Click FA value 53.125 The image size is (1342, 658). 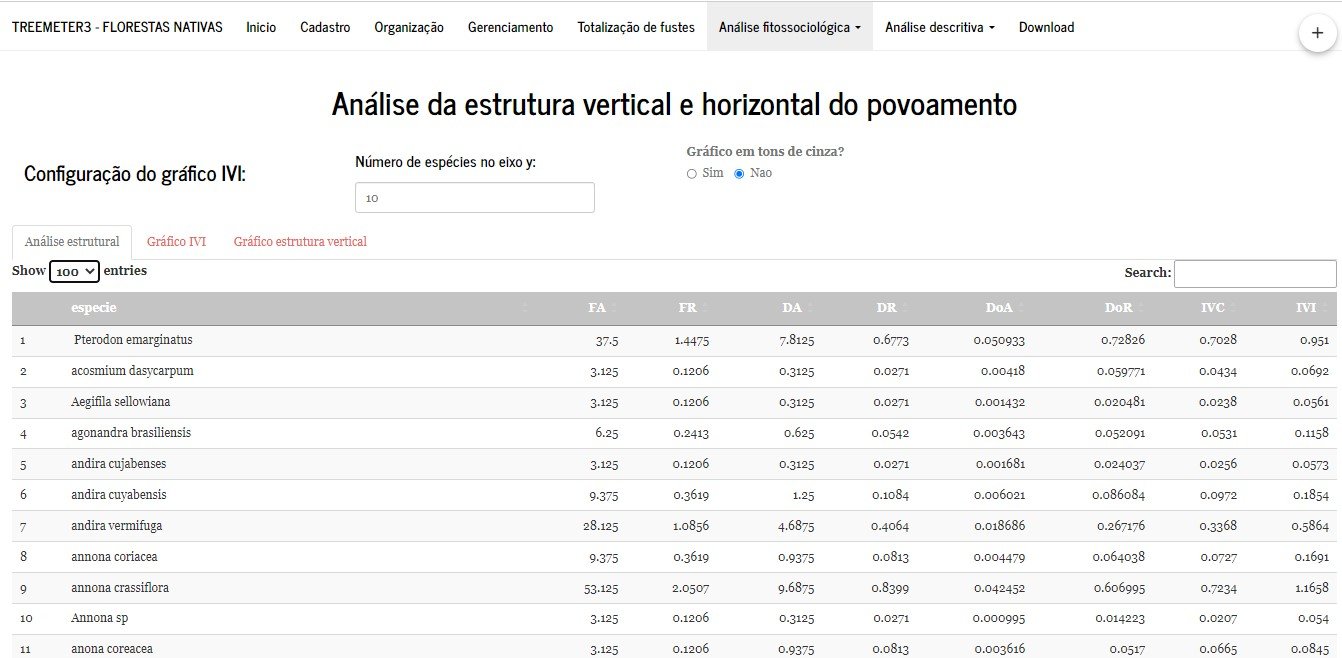pos(601,588)
